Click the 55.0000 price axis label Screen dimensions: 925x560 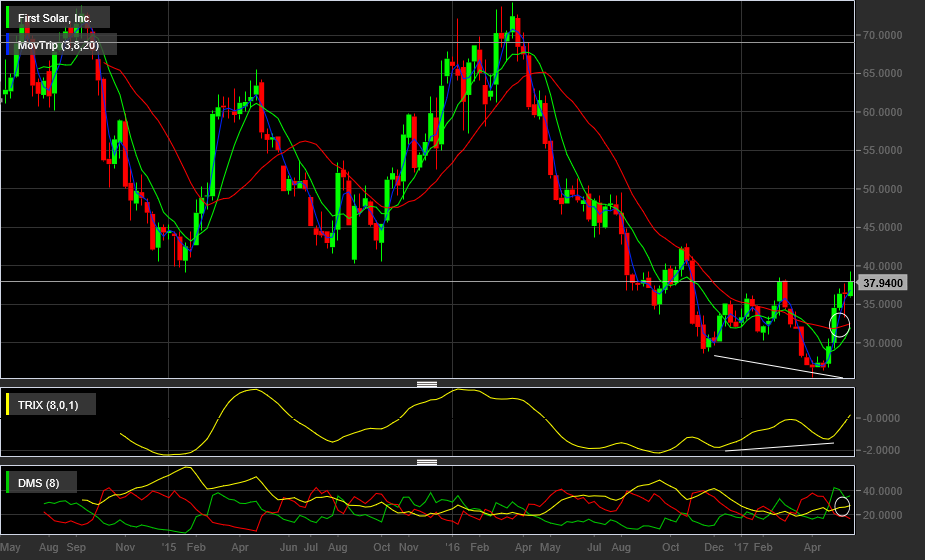coord(883,150)
